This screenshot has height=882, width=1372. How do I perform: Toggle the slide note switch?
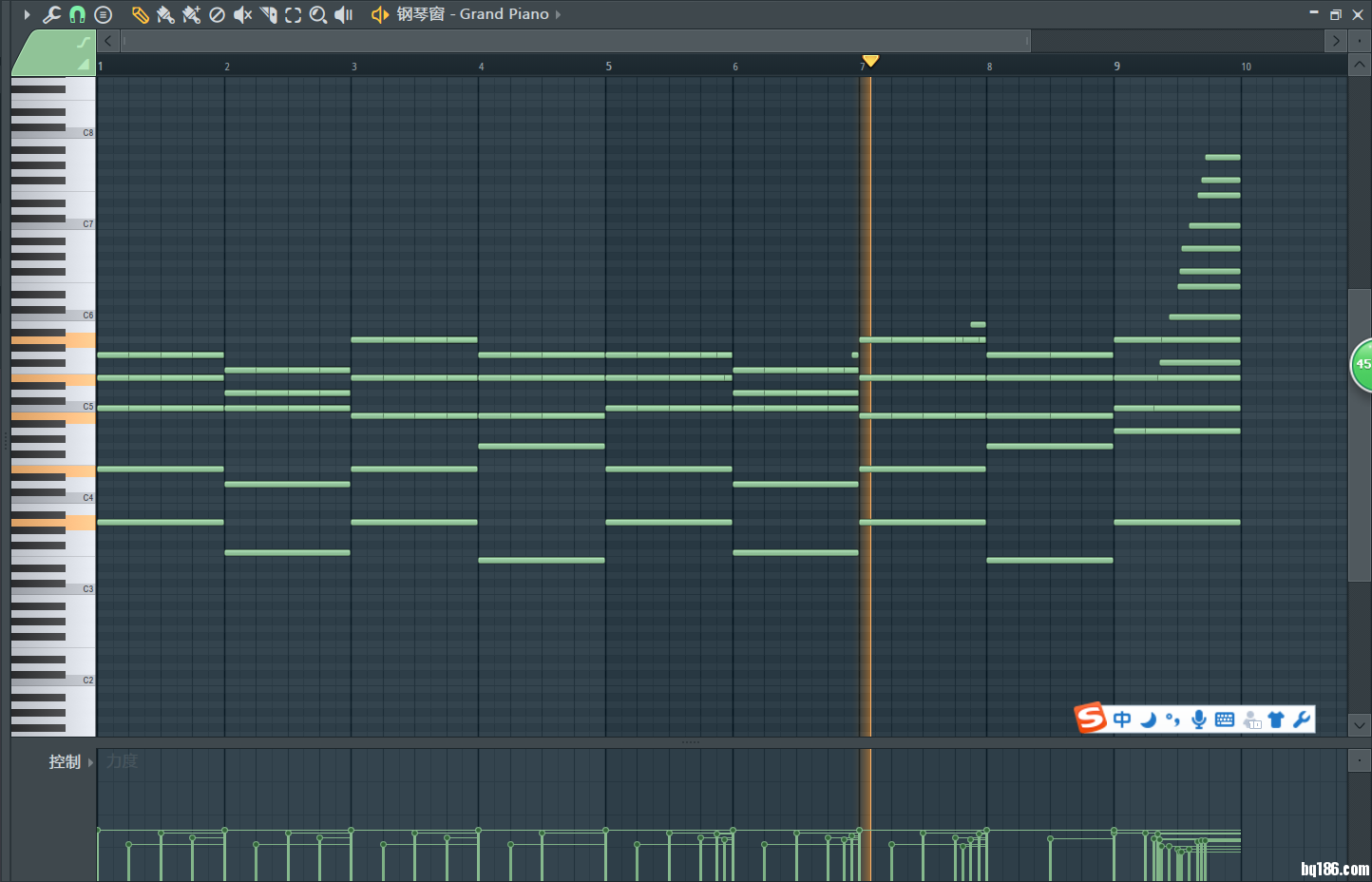(x=84, y=42)
